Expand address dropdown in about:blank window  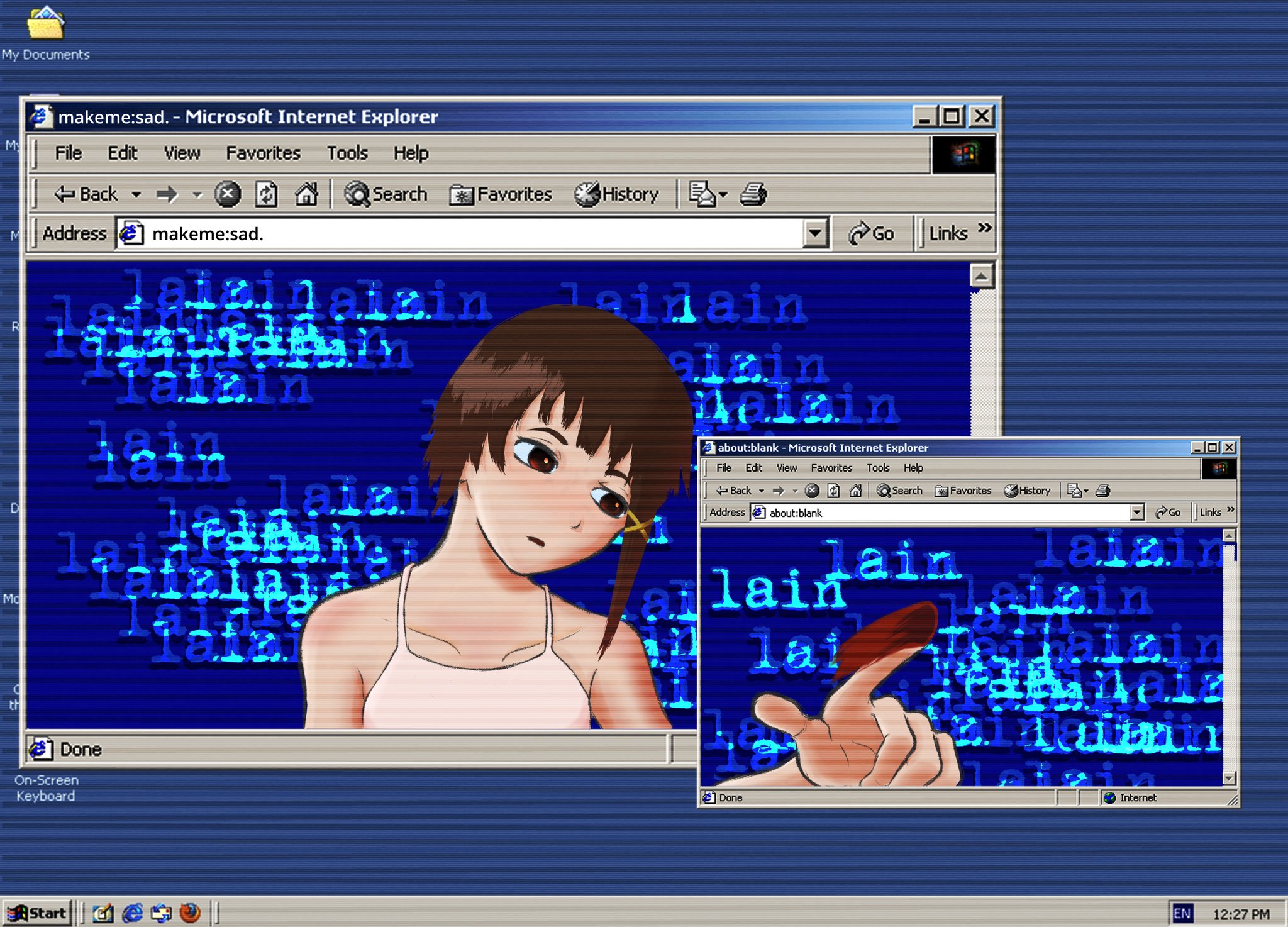coord(1137,513)
